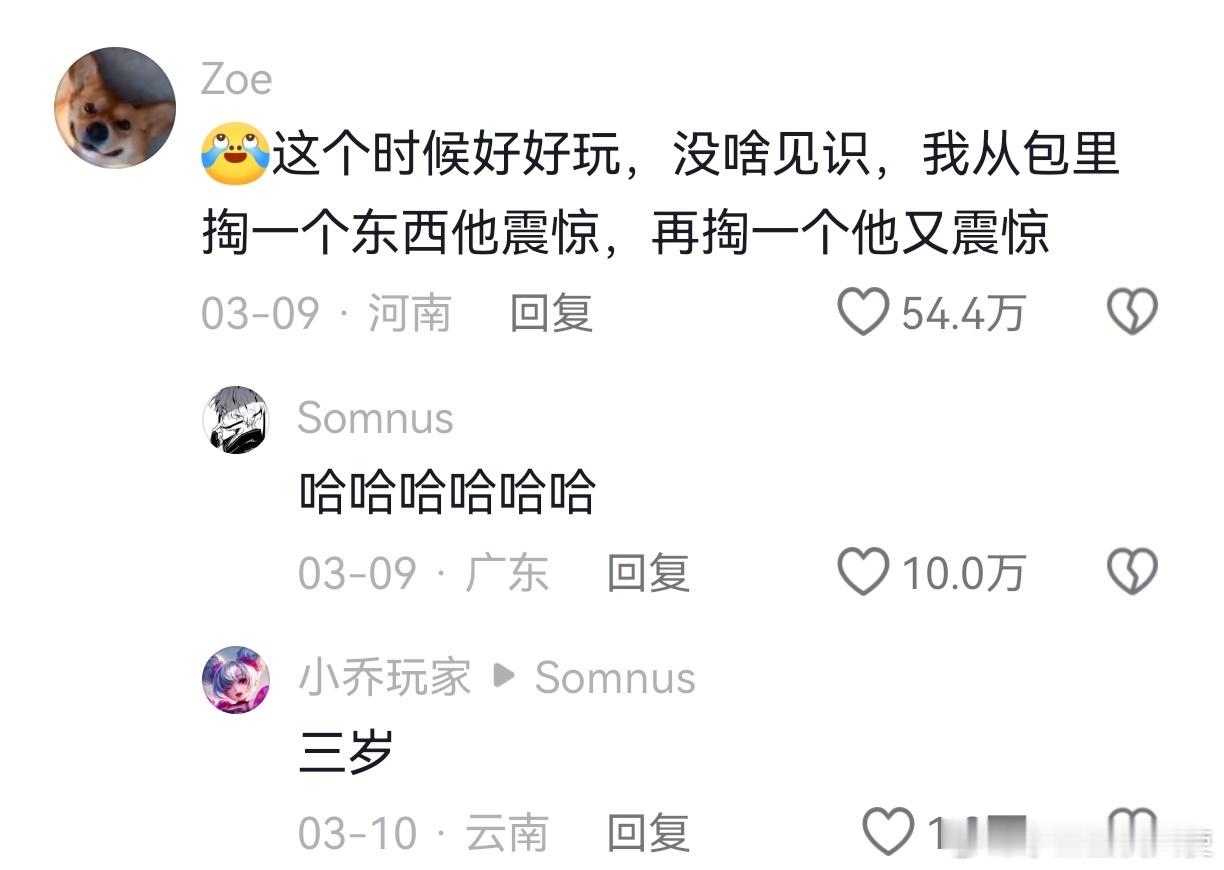Like Zoe's comment with heart icon
1224x870 pixels.
[863, 313]
